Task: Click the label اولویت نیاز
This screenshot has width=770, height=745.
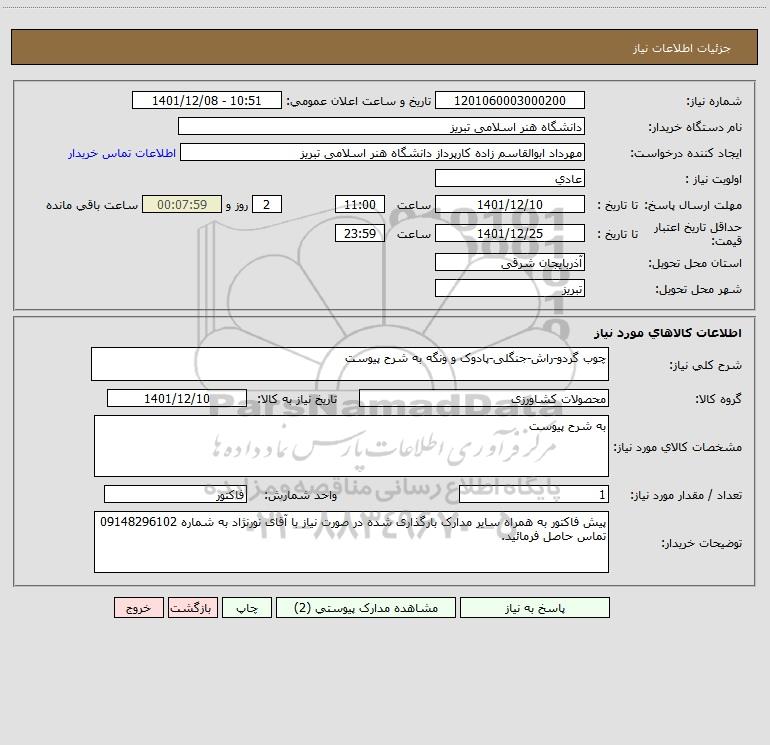Action: pos(714,179)
